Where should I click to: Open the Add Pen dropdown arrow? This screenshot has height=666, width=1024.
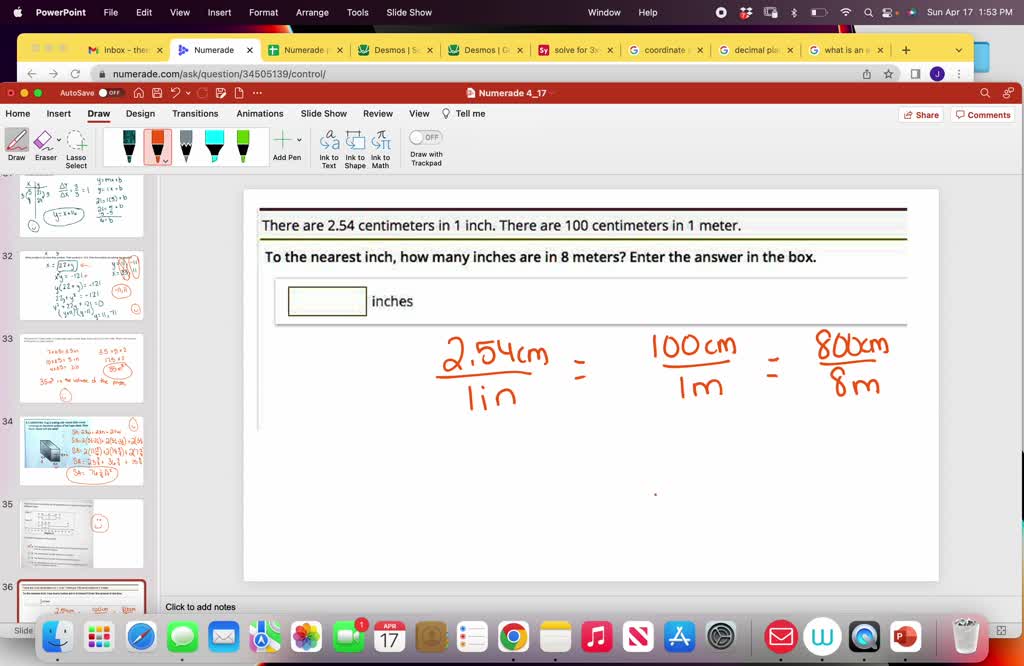coord(298,138)
